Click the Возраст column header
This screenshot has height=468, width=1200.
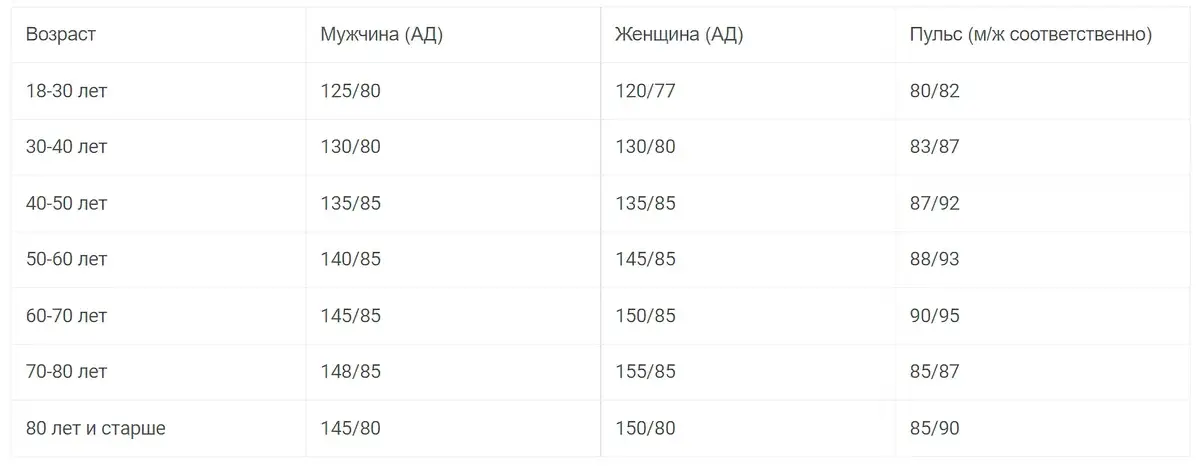[61, 35]
